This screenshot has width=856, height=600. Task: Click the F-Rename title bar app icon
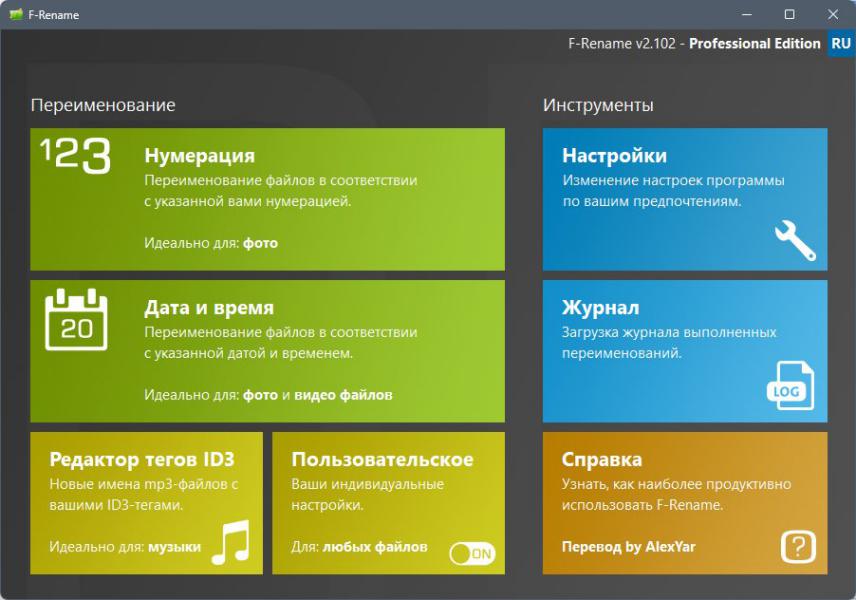[x=16, y=15]
